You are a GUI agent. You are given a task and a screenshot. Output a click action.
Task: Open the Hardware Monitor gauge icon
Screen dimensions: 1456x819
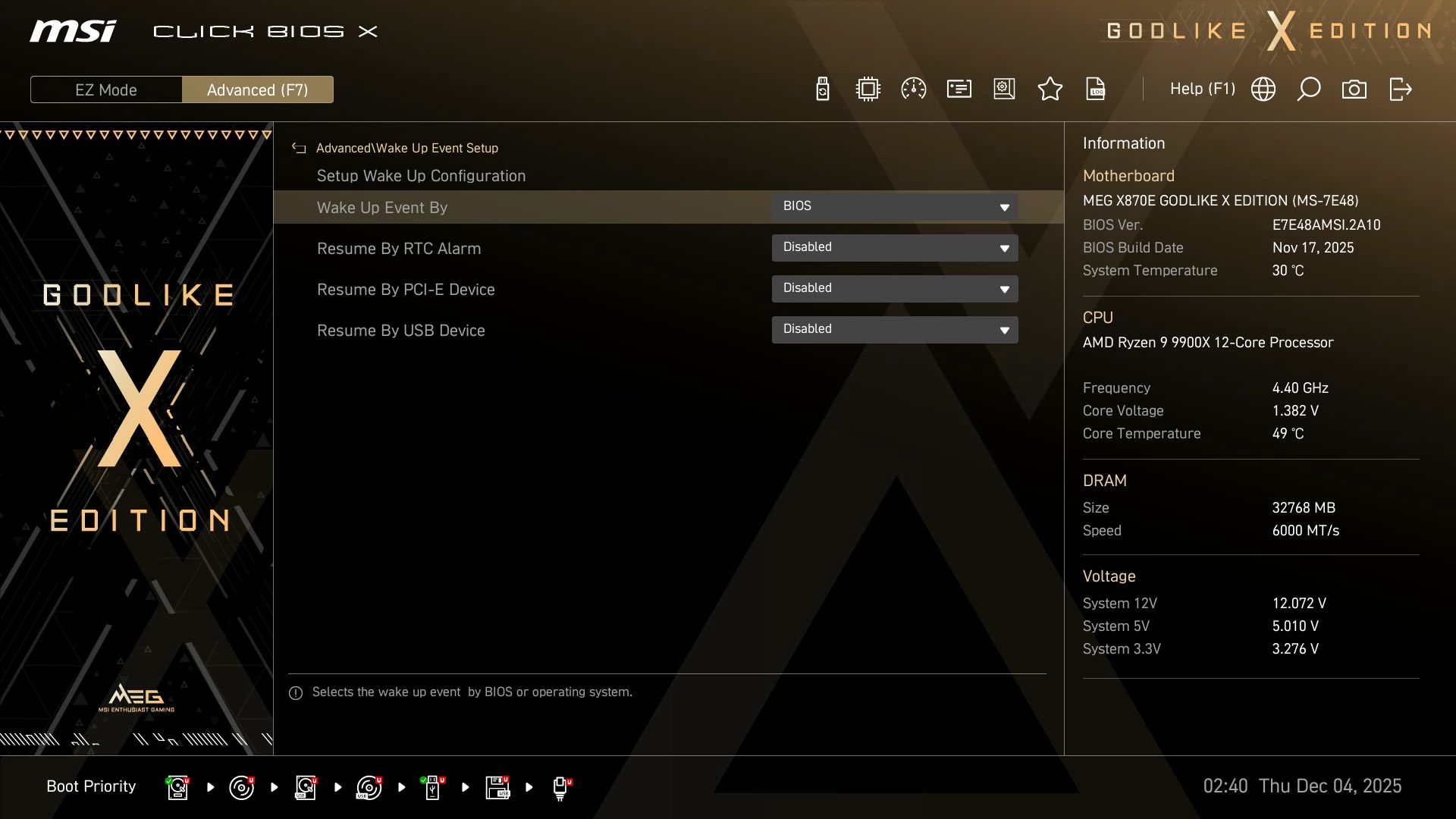[x=913, y=89]
